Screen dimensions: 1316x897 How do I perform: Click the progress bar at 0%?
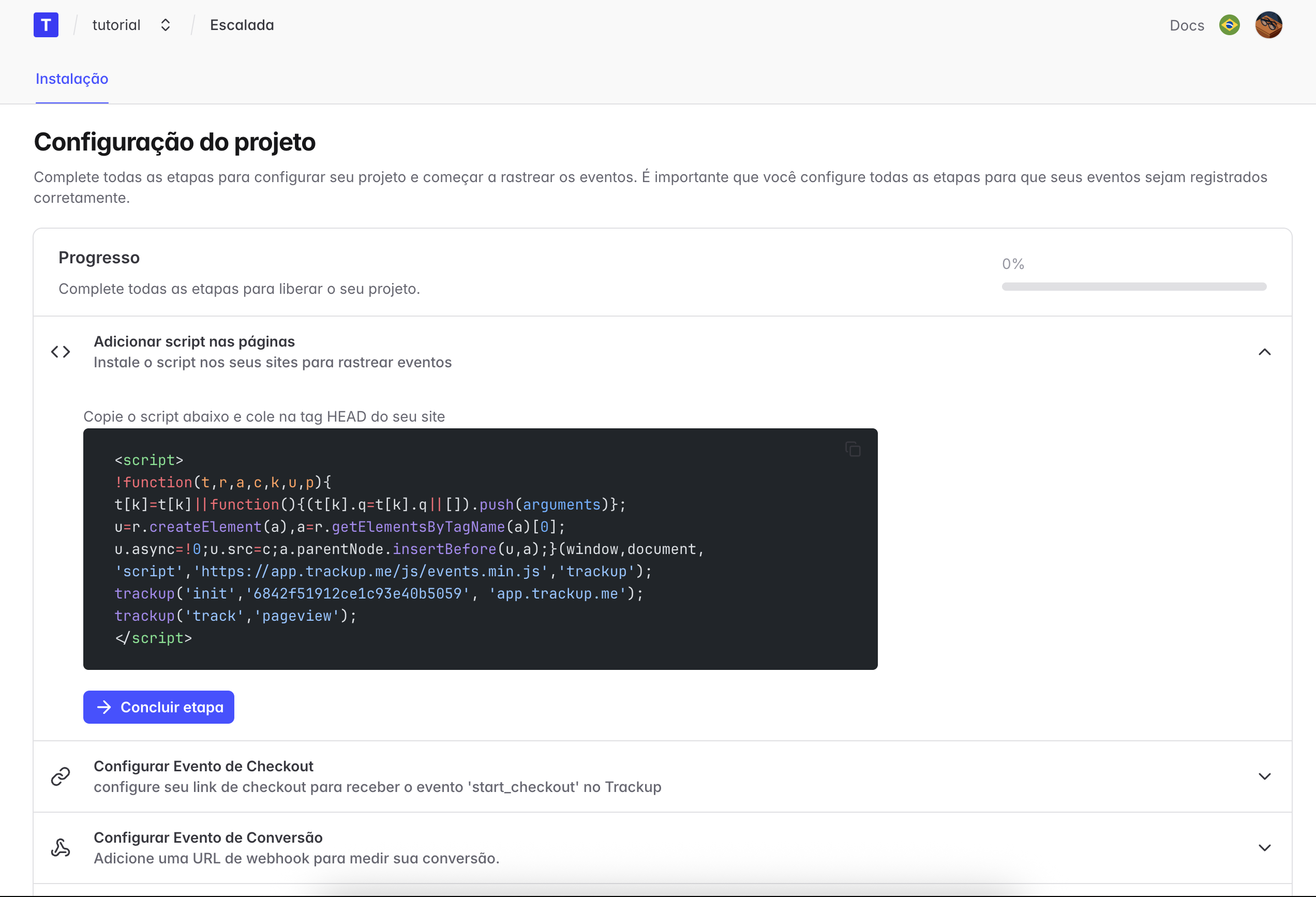1134,287
